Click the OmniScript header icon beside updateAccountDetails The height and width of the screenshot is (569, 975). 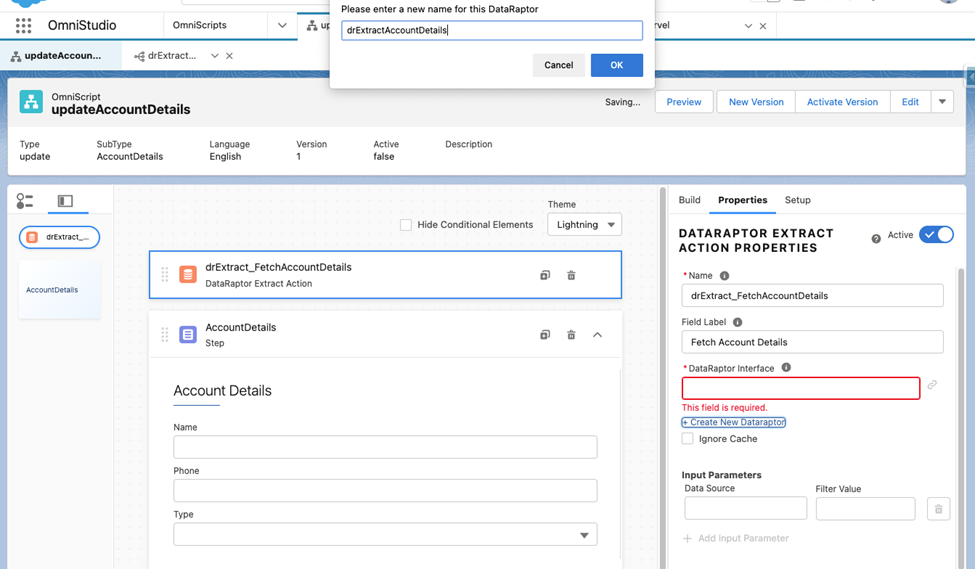pyautogui.click(x=31, y=102)
